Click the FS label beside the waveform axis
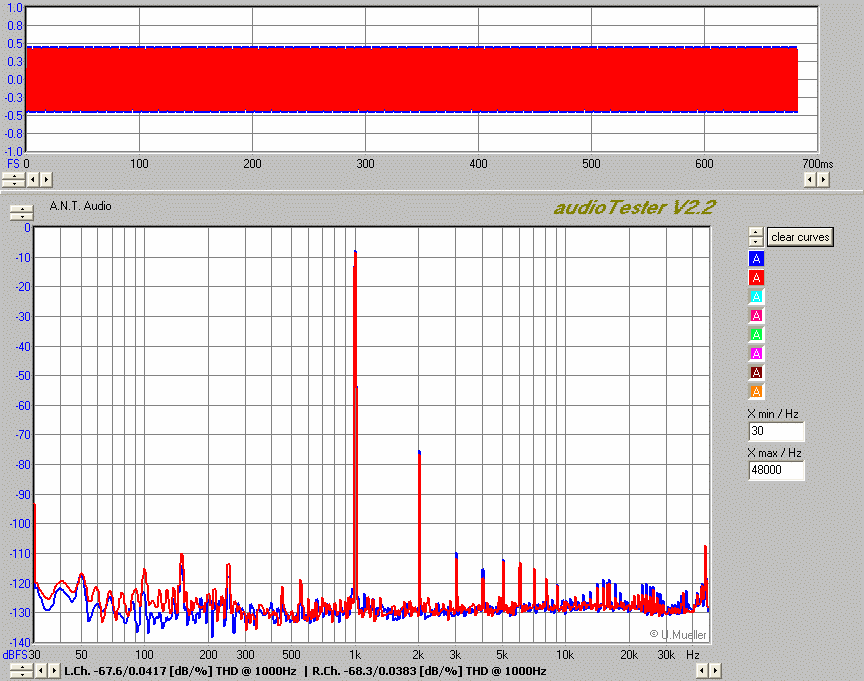The height and width of the screenshot is (681, 864). point(13,164)
